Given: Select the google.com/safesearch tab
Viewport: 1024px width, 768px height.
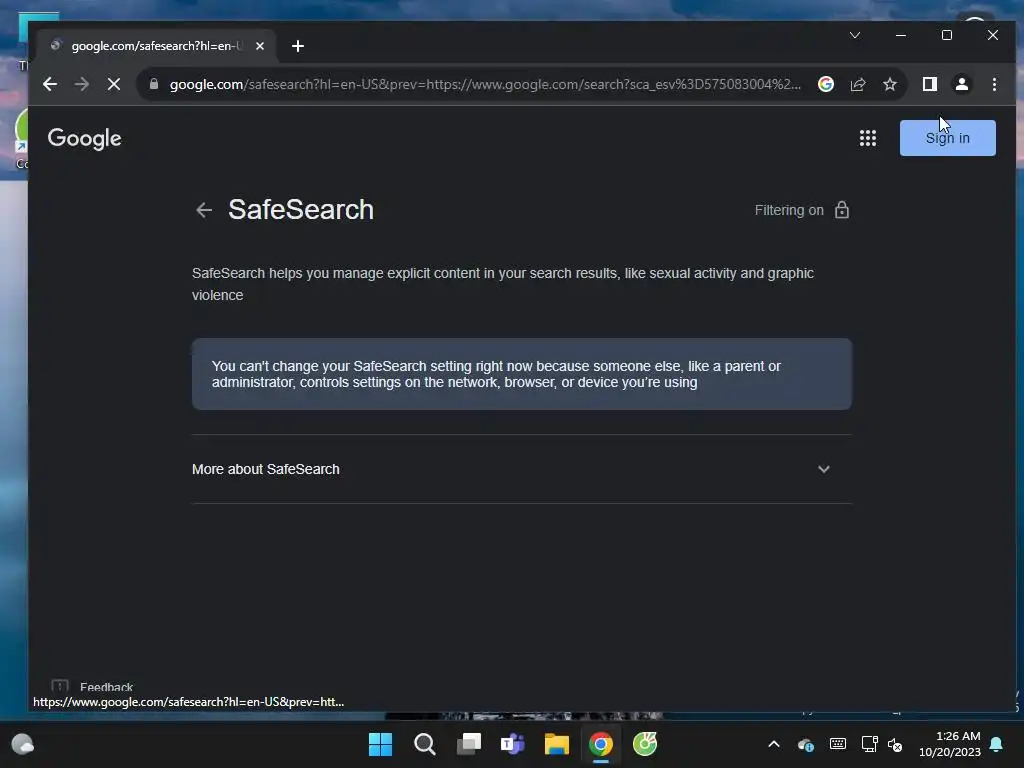Looking at the screenshot, I should click(156, 46).
